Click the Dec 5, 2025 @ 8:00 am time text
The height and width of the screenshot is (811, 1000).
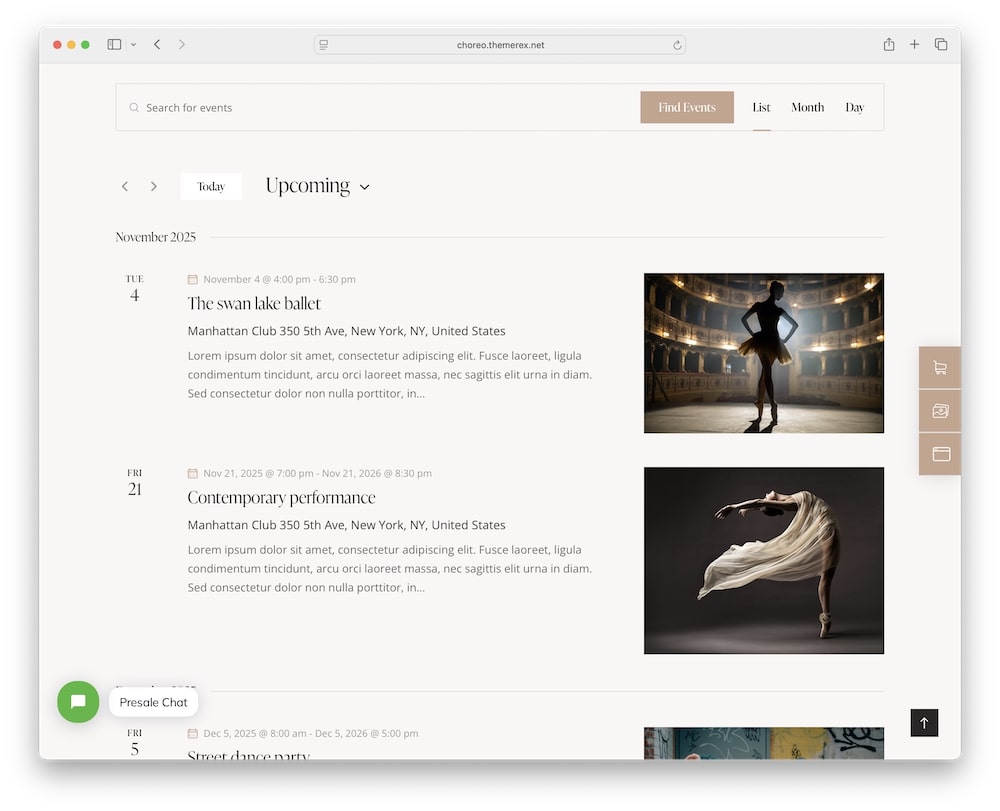click(311, 733)
